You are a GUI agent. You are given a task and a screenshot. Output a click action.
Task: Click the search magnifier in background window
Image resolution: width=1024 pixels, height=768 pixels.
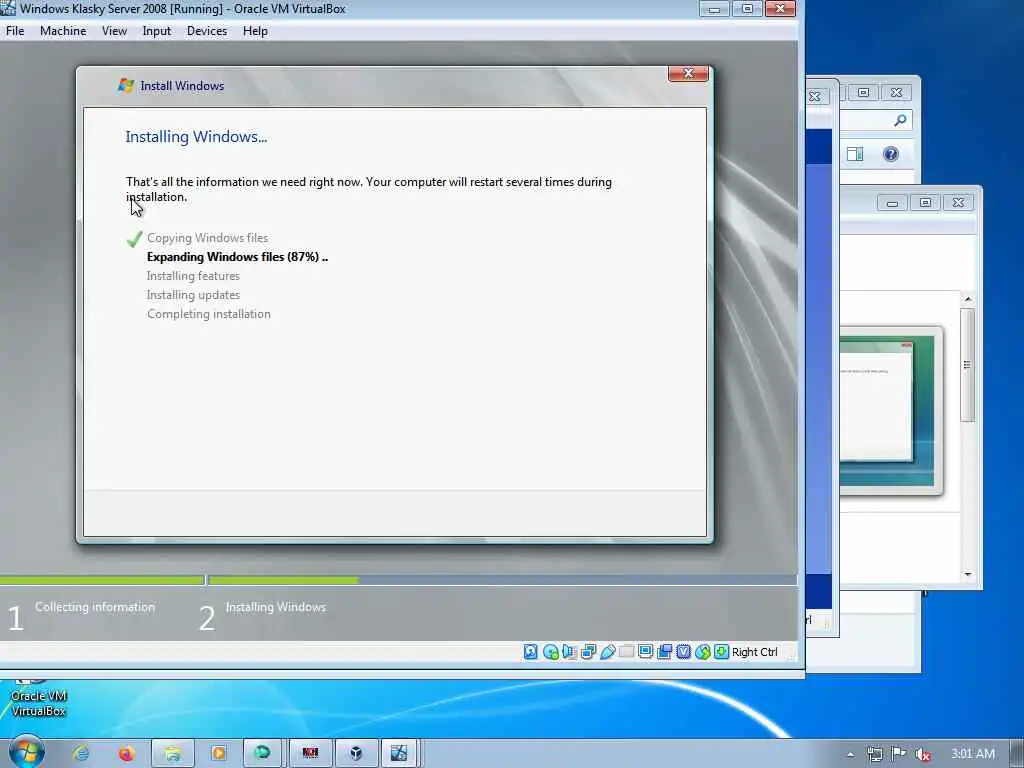(x=900, y=120)
